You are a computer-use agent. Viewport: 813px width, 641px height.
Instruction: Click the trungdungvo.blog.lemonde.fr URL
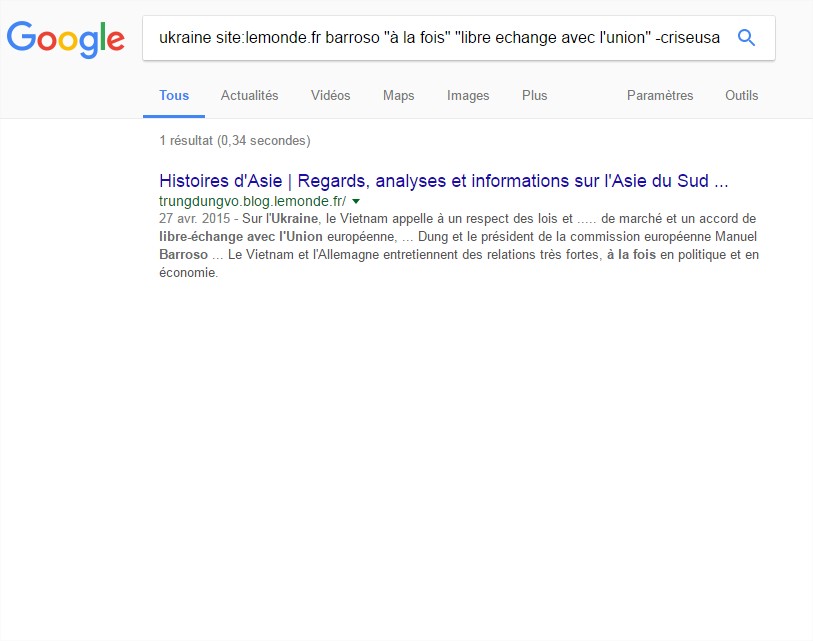tap(253, 201)
